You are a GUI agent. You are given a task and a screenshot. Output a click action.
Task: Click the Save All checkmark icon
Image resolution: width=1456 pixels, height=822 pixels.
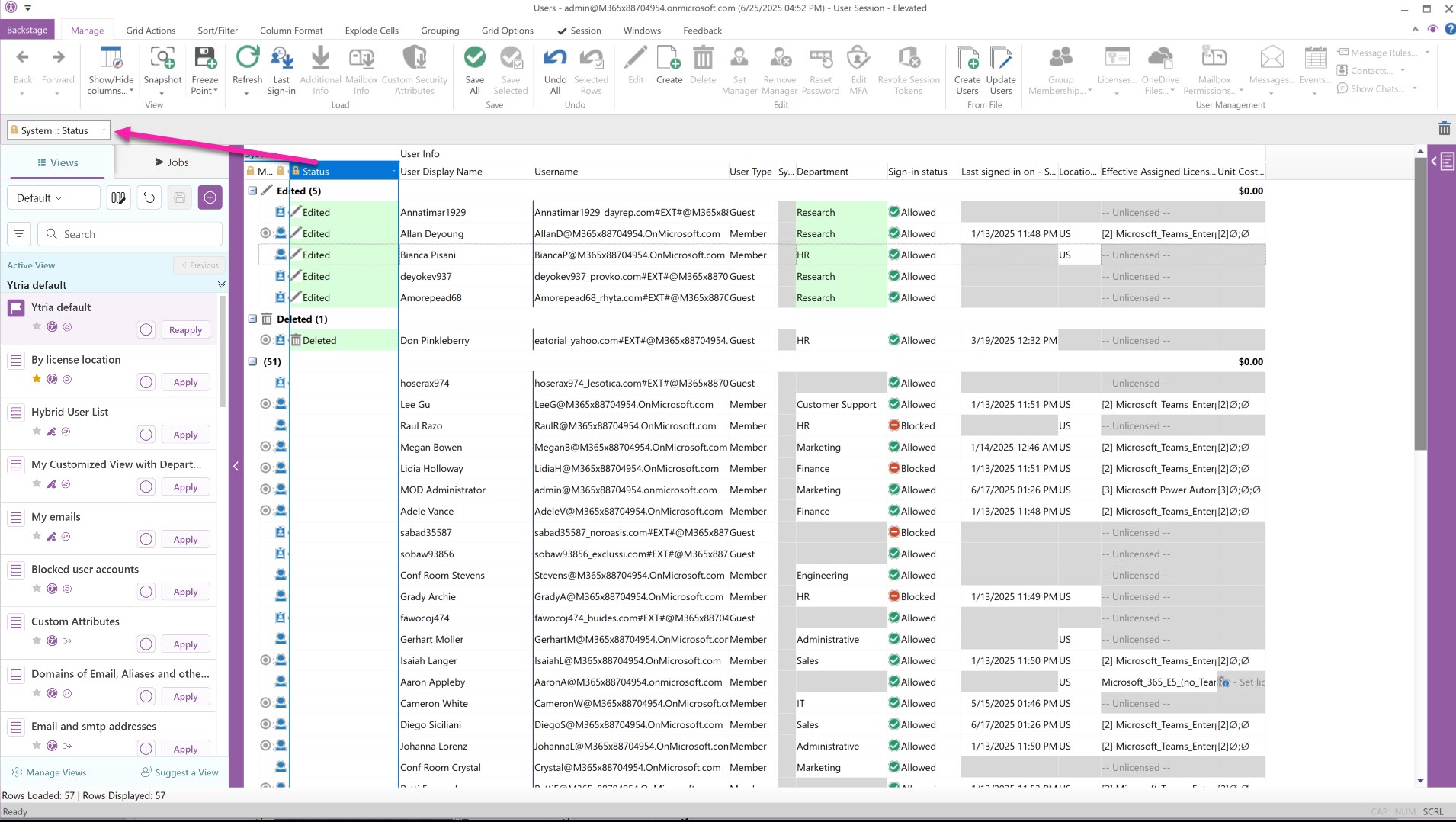pos(474,59)
